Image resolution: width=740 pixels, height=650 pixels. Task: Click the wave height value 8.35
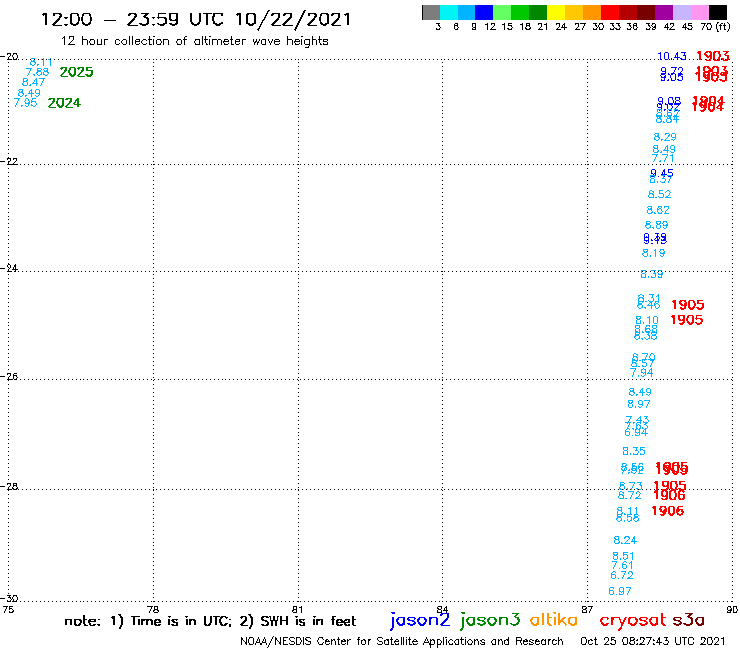634,451
